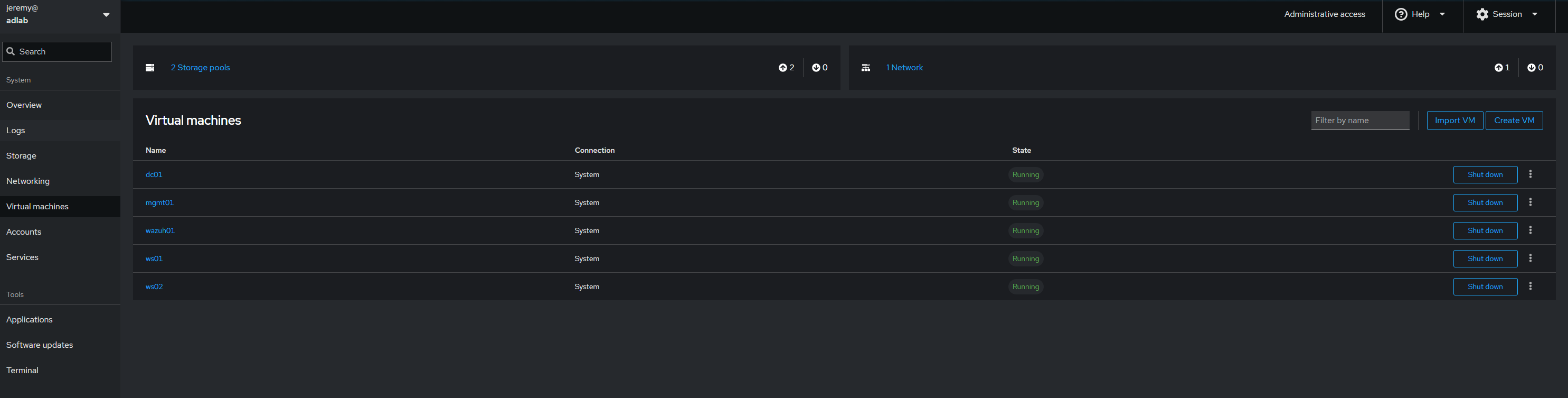Open the Help dropdown menu

(x=1422, y=14)
